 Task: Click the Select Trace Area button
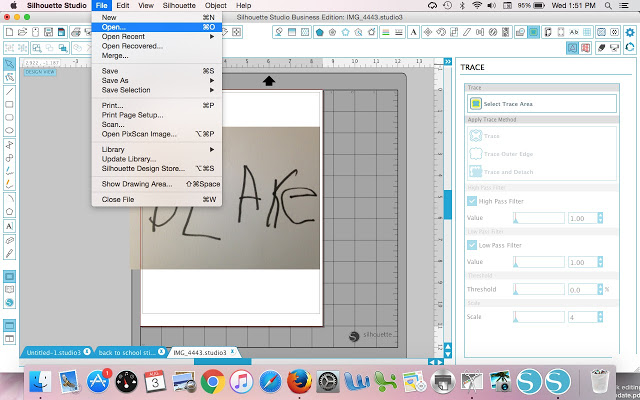tap(542, 104)
